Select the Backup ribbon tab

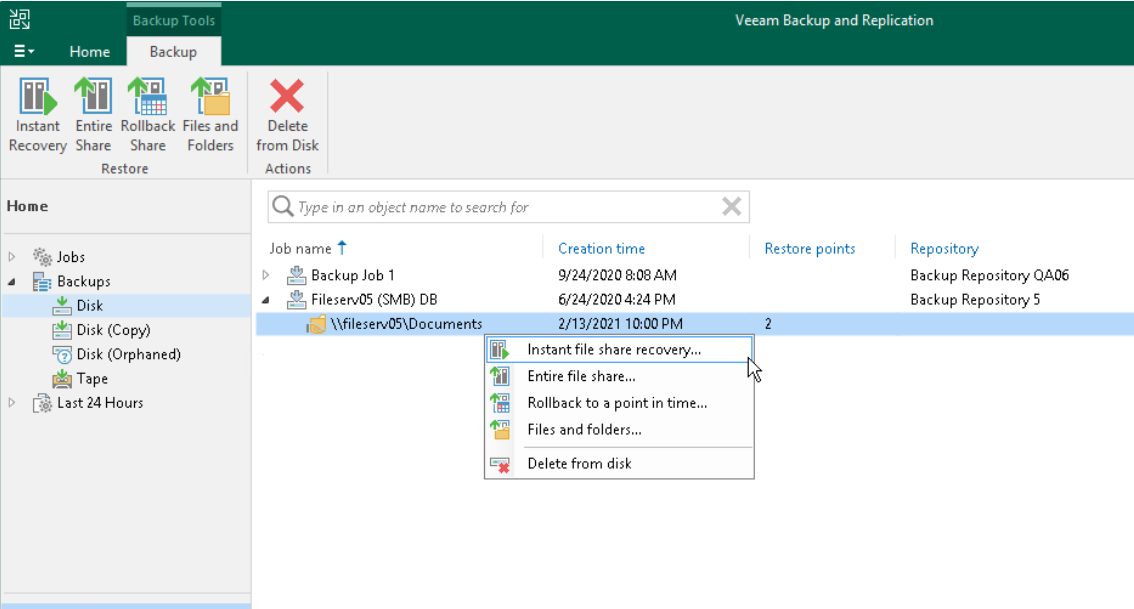174,51
